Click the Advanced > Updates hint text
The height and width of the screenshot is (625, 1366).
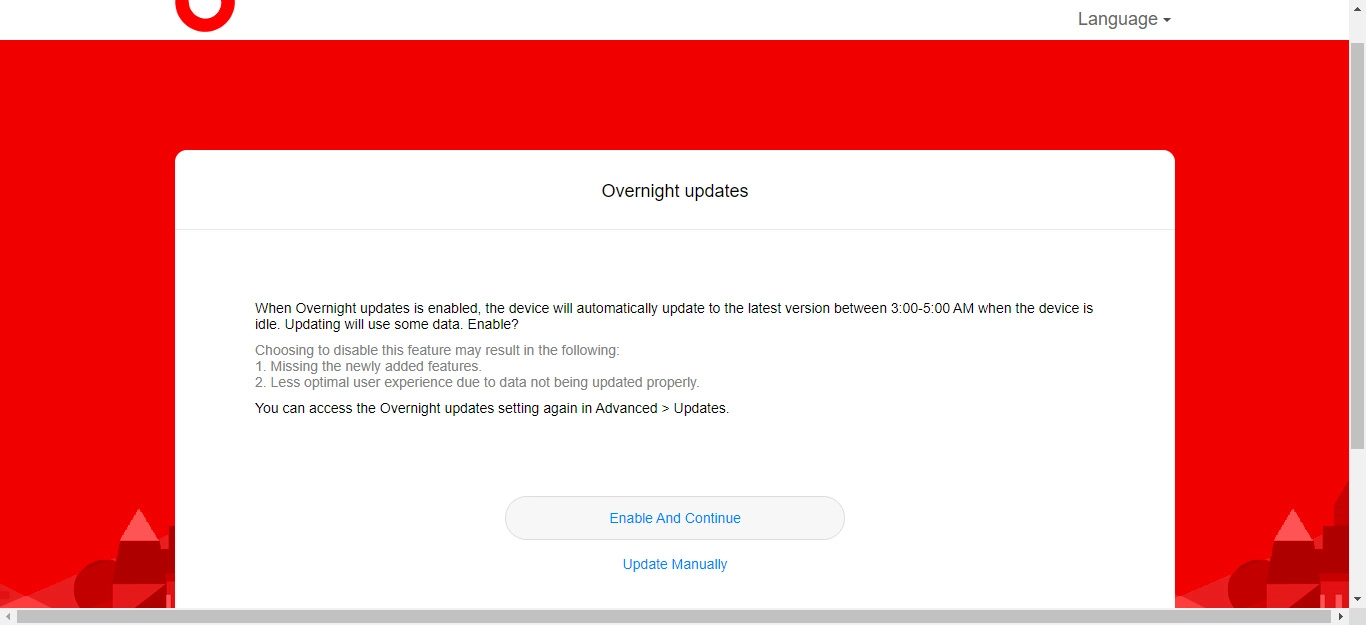pos(492,408)
